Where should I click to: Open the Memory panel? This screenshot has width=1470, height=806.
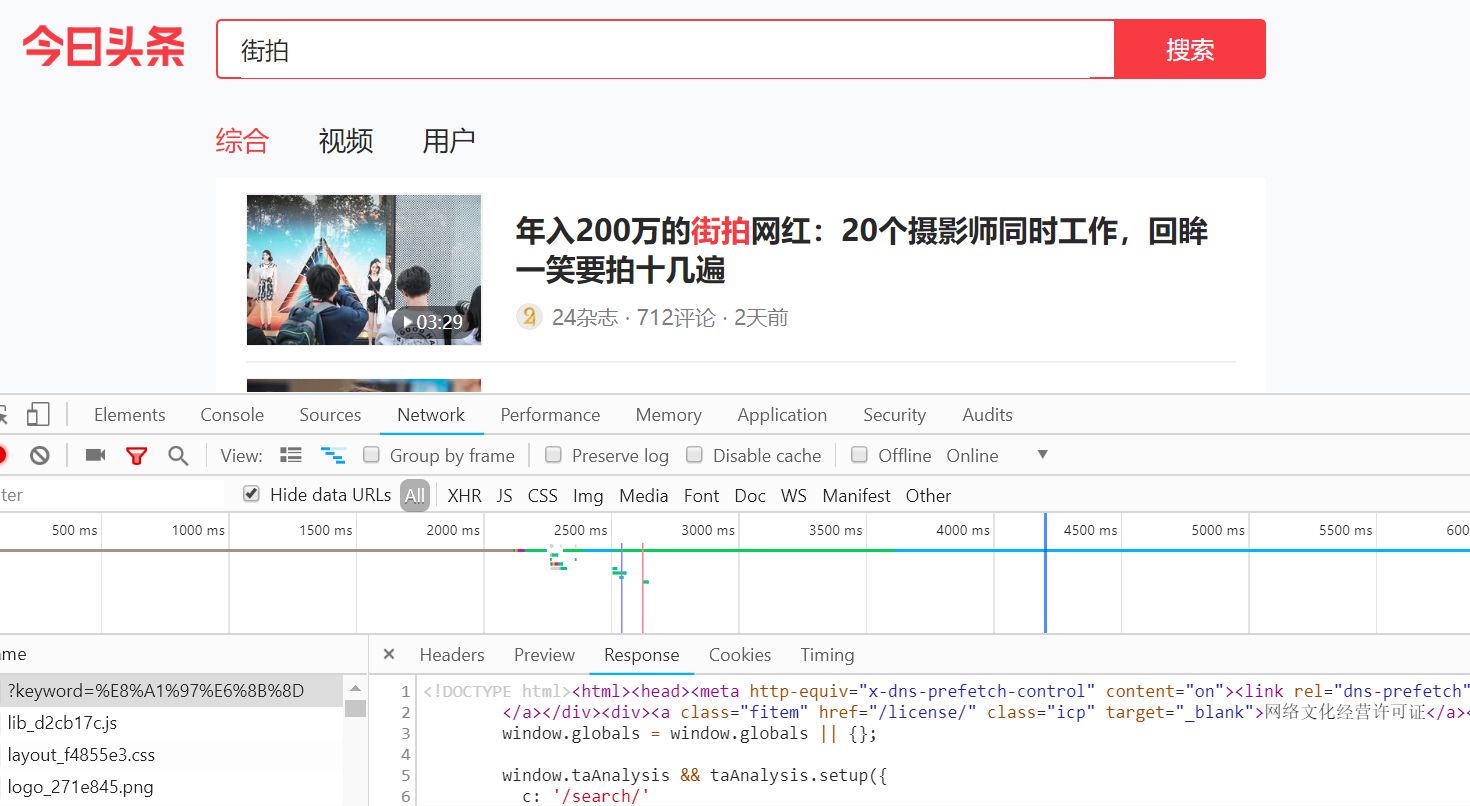point(668,415)
